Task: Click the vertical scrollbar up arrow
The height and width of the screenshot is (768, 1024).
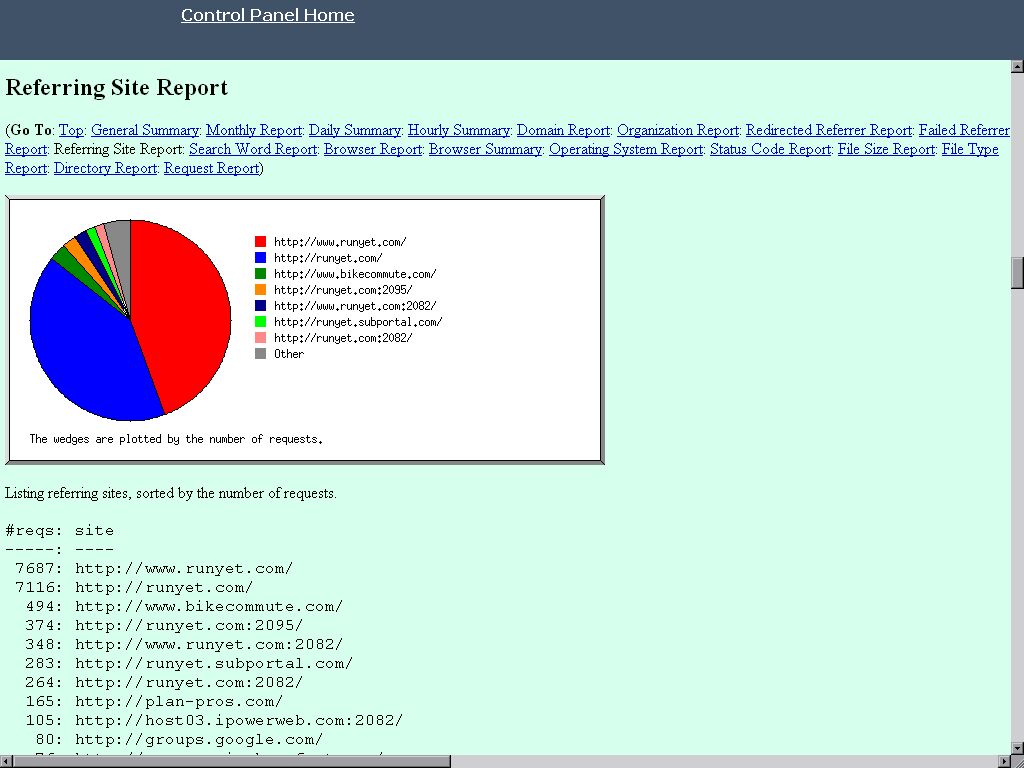Action: (1017, 67)
